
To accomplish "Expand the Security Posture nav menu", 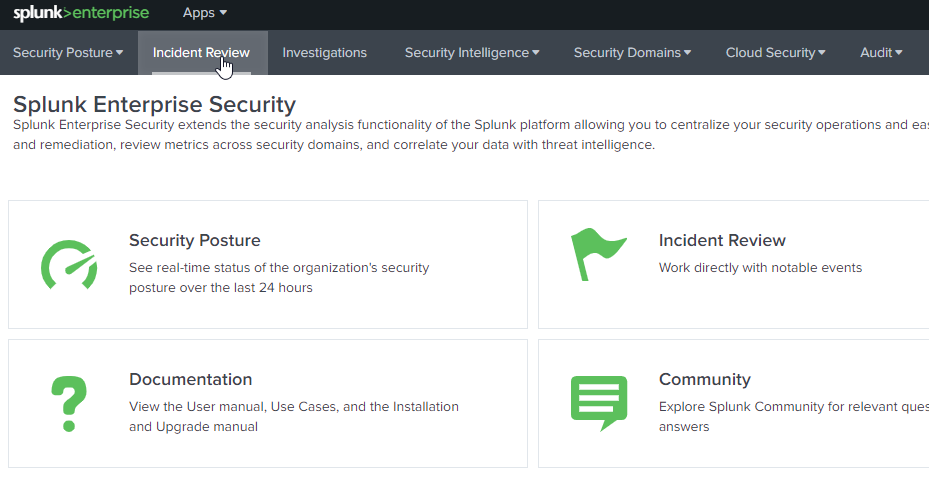I will (68, 53).
